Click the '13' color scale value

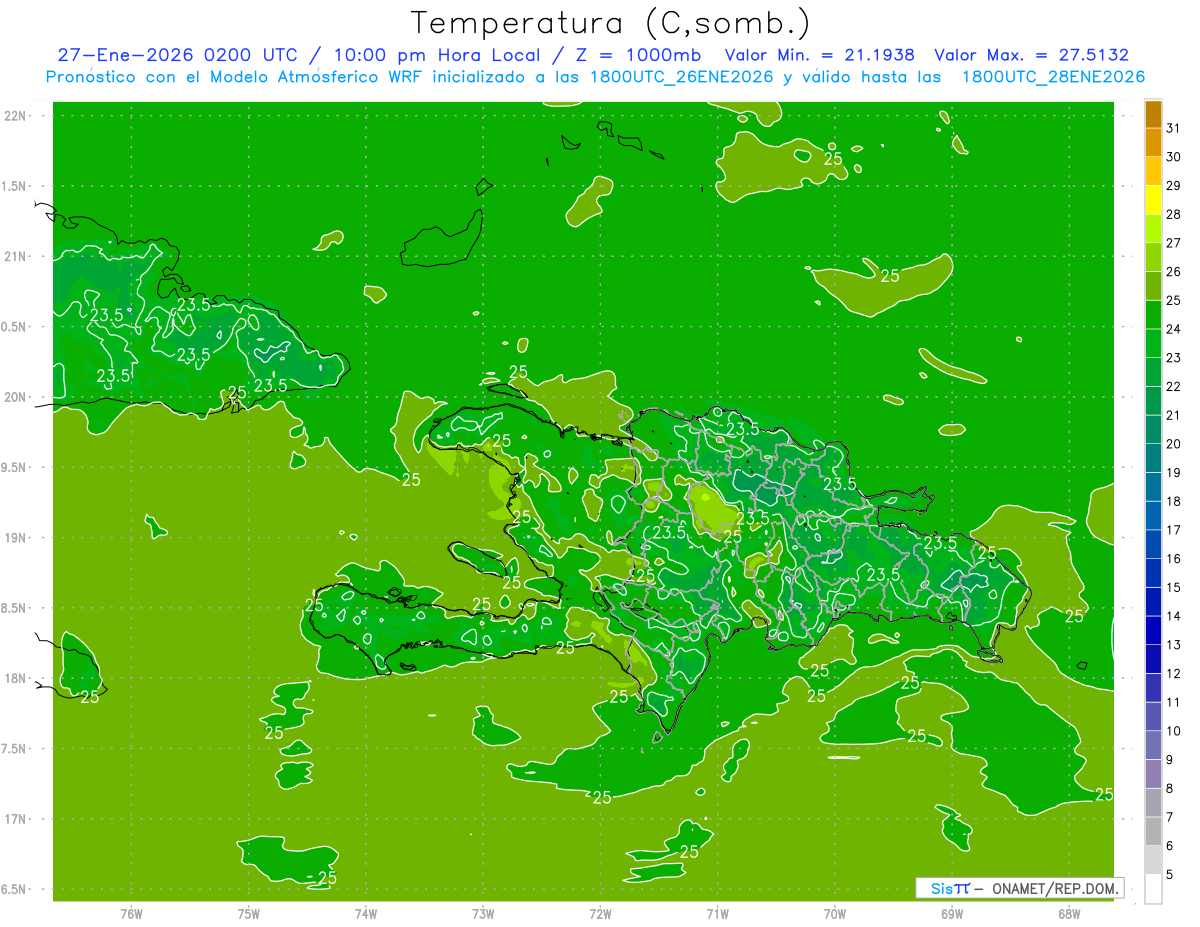point(1174,645)
